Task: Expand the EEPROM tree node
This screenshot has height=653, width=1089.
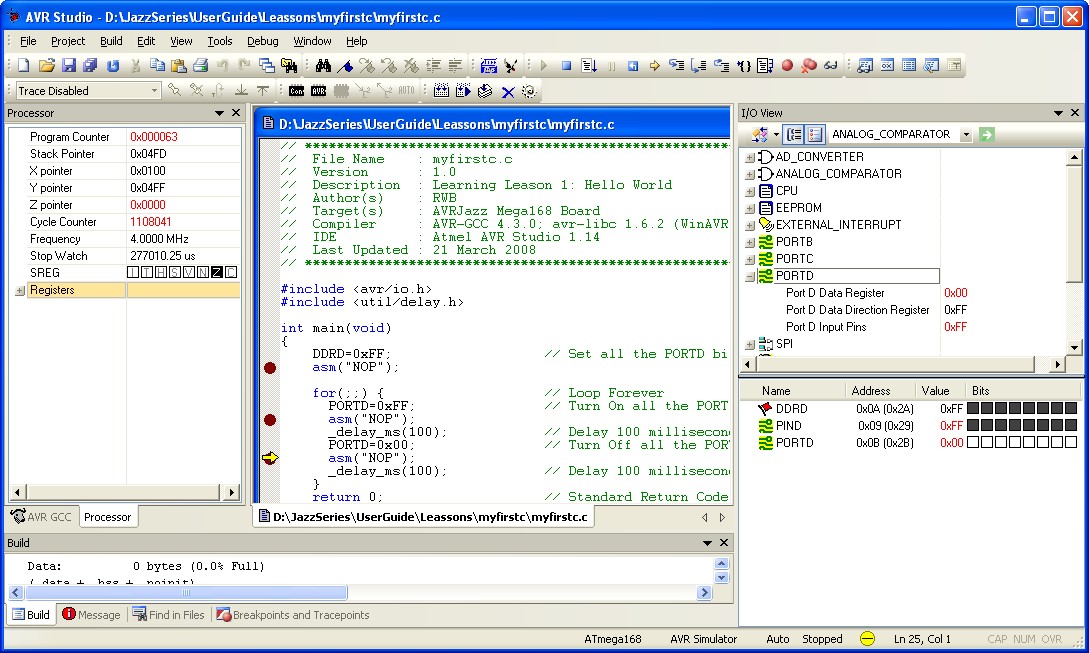Action: [750, 208]
